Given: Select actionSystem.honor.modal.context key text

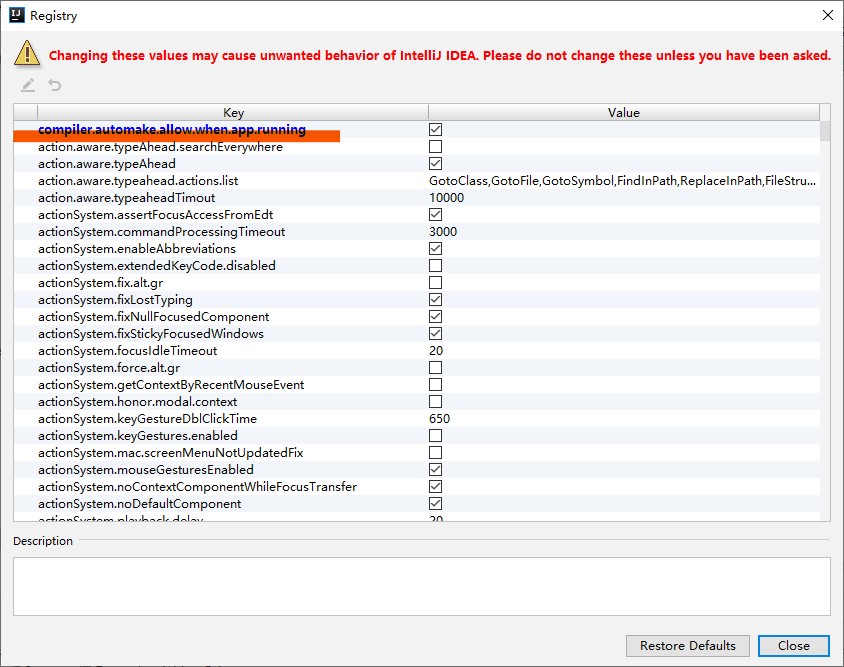Looking at the screenshot, I should point(137,402).
